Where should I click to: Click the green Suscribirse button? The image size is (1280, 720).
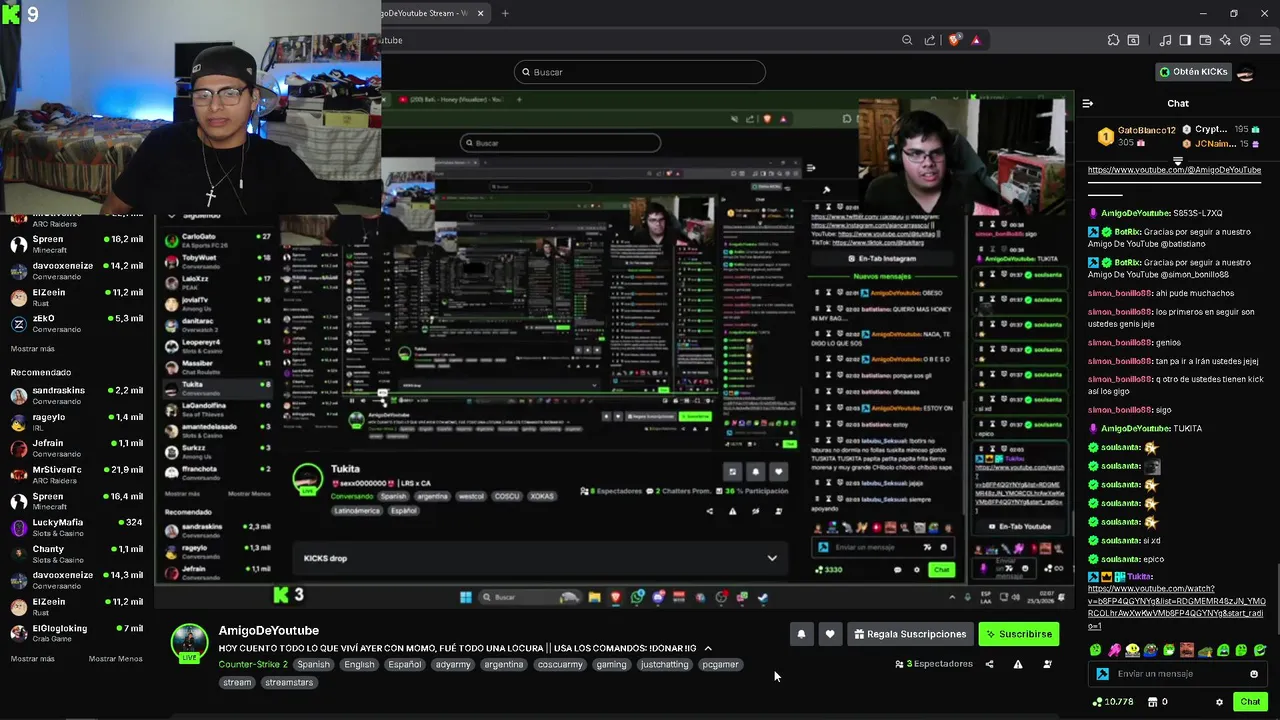tap(1018, 634)
